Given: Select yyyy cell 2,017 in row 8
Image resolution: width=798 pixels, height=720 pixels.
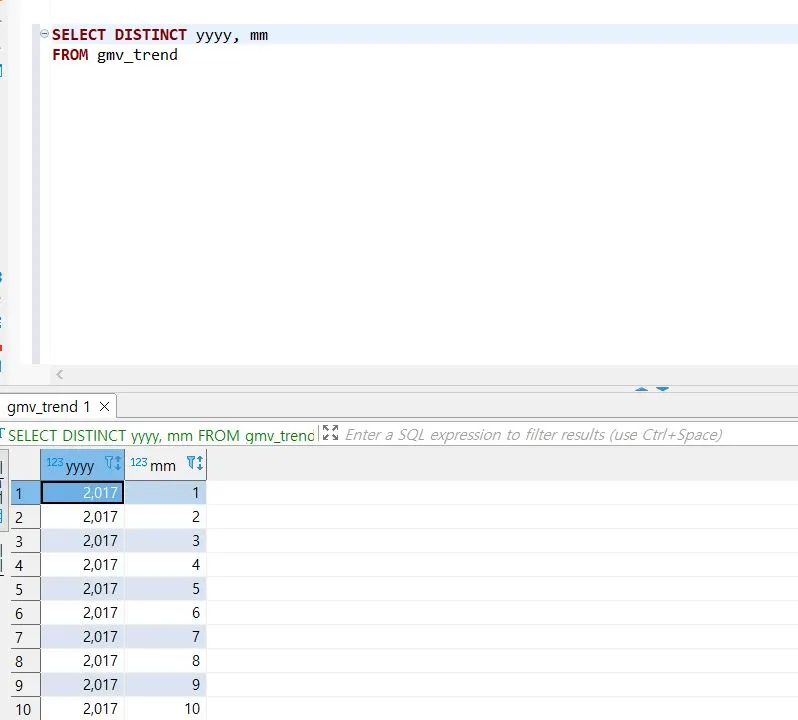Looking at the screenshot, I should tap(82, 660).
